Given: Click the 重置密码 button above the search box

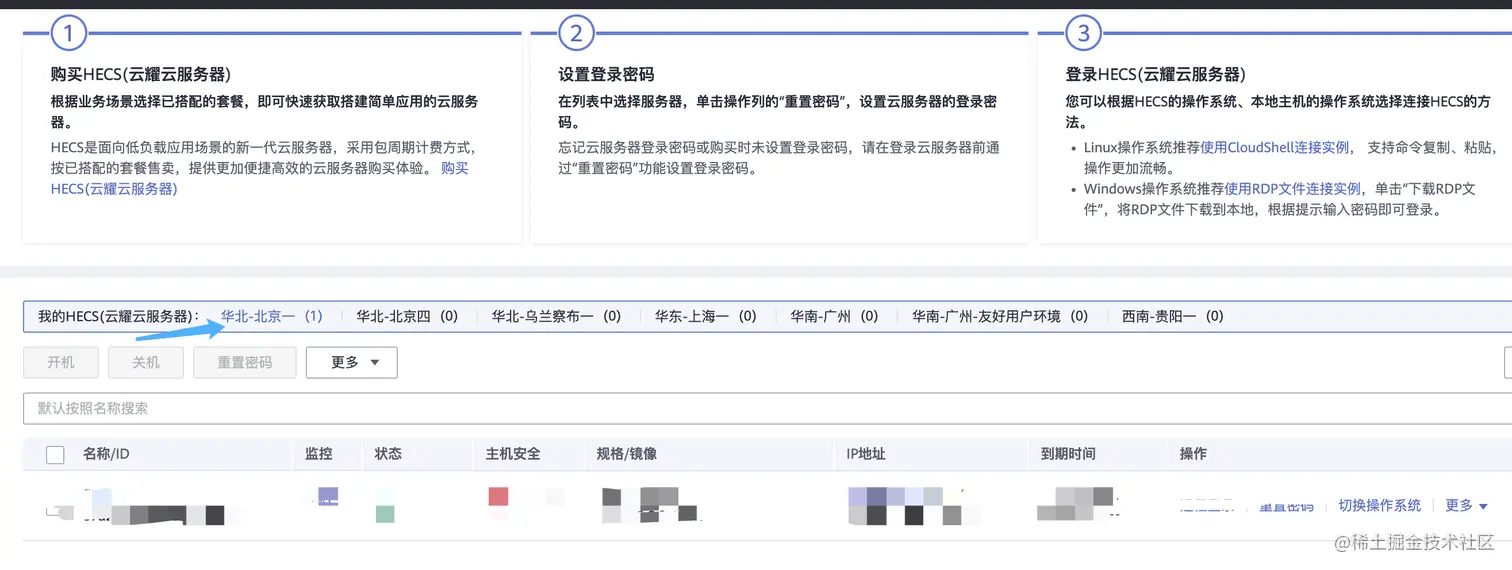Looking at the screenshot, I should click(x=245, y=362).
